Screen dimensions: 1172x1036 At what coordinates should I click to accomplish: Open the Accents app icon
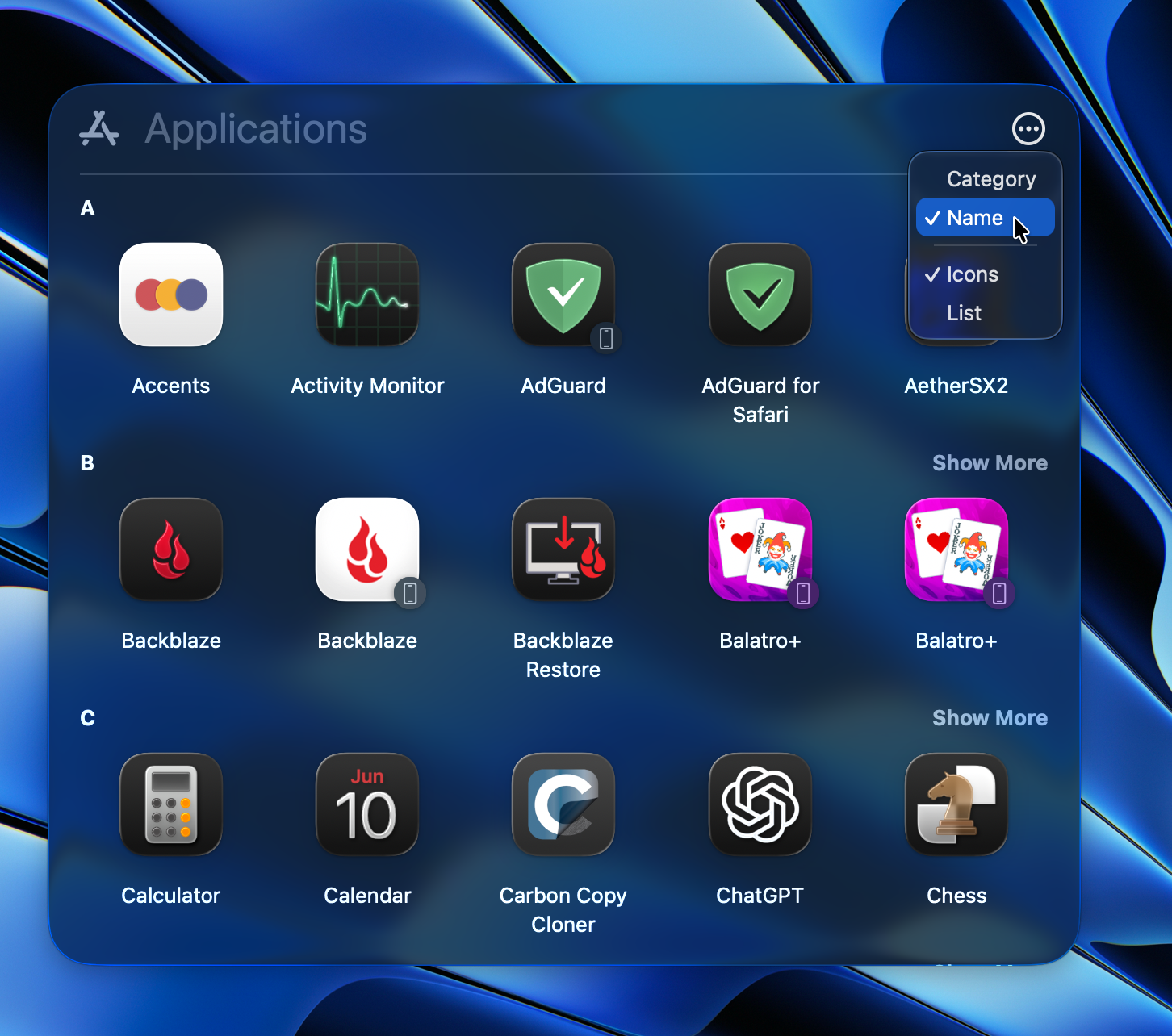pos(171,295)
